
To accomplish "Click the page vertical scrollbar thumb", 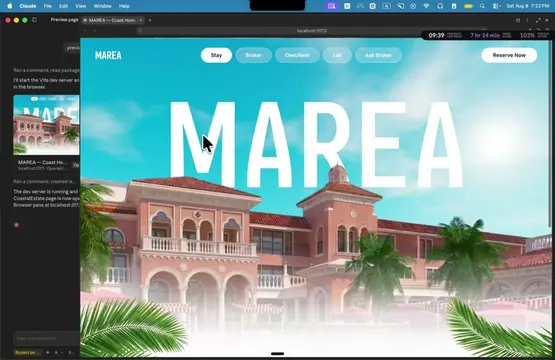I will coord(550,133).
